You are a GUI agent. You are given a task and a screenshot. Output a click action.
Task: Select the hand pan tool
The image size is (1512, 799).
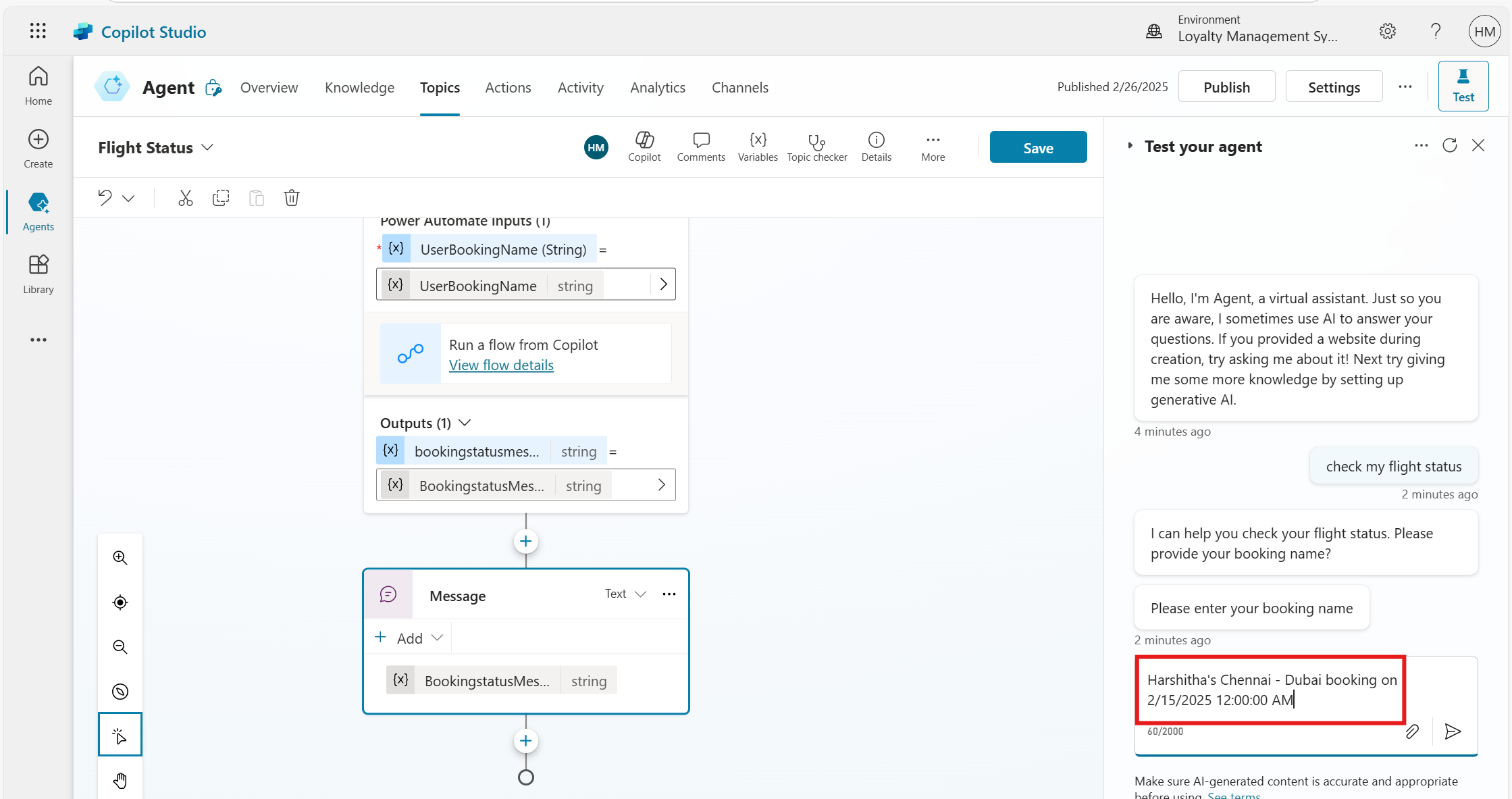click(120, 780)
